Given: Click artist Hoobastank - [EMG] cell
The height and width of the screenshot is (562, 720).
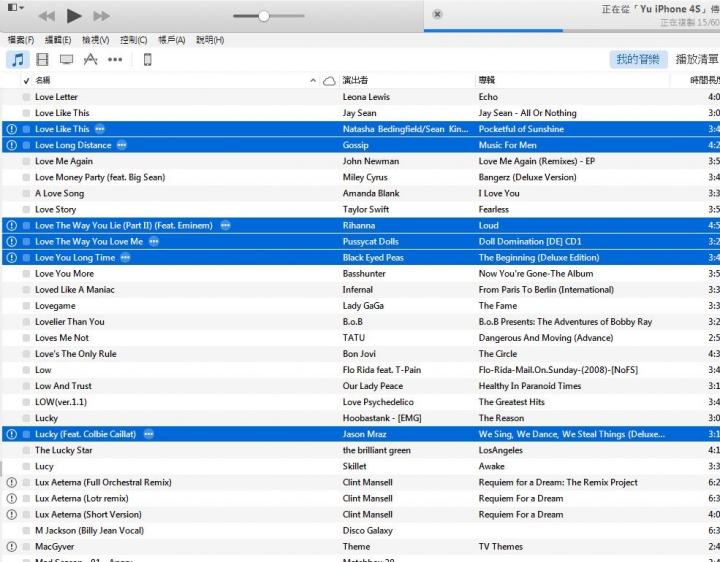Looking at the screenshot, I should pyautogui.click(x=382, y=418).
